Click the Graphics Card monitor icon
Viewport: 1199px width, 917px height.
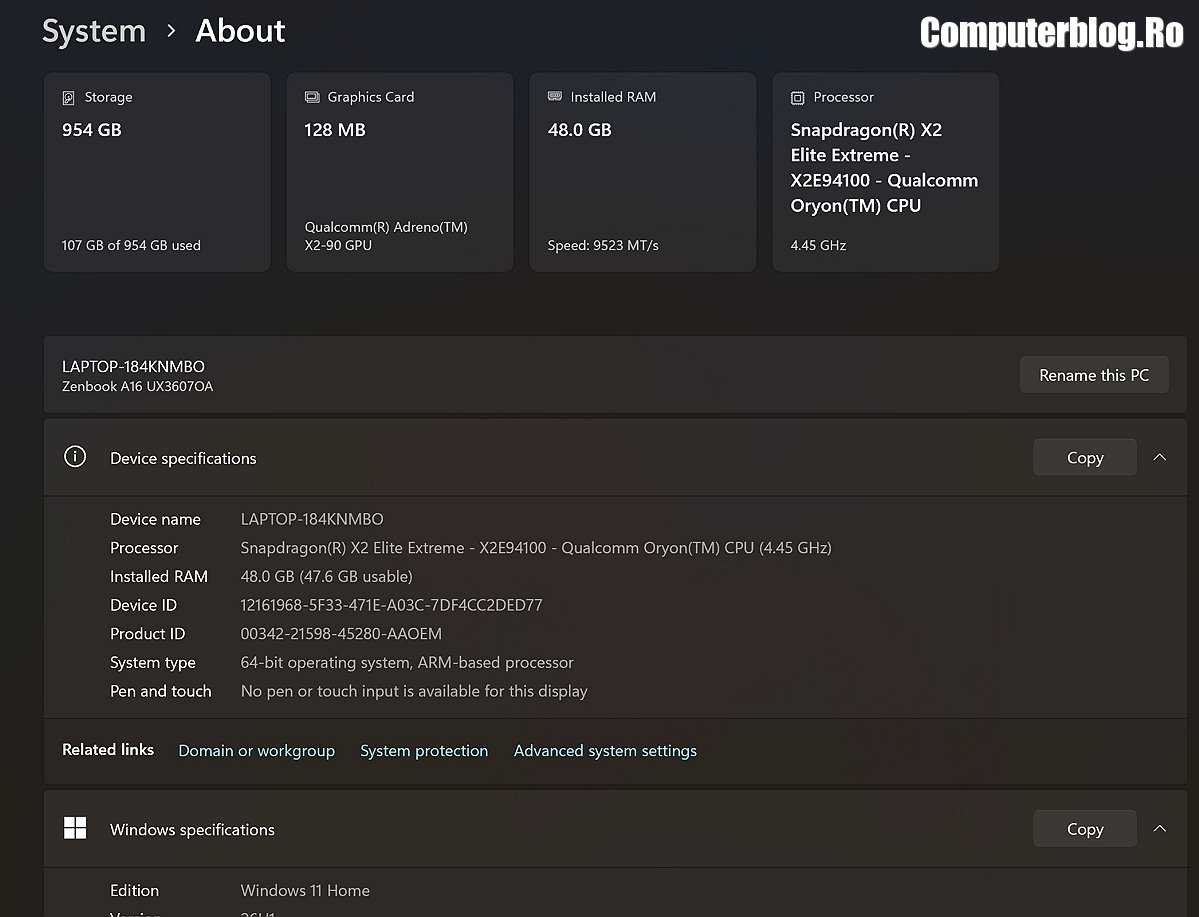(x=311, y=98)
